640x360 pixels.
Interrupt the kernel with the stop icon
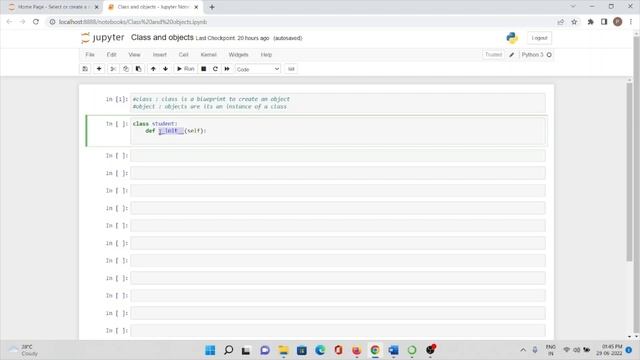(x=203, y=69)
